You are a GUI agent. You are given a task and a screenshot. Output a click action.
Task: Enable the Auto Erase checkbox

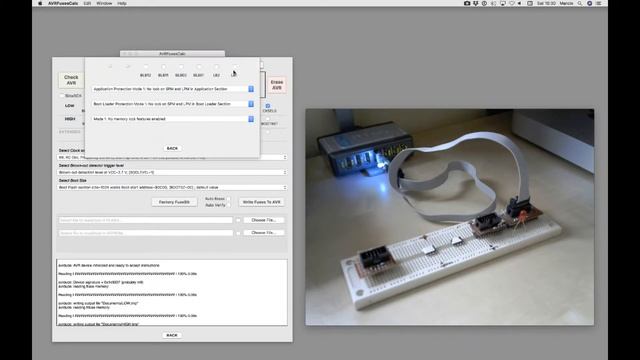(228, 199)
